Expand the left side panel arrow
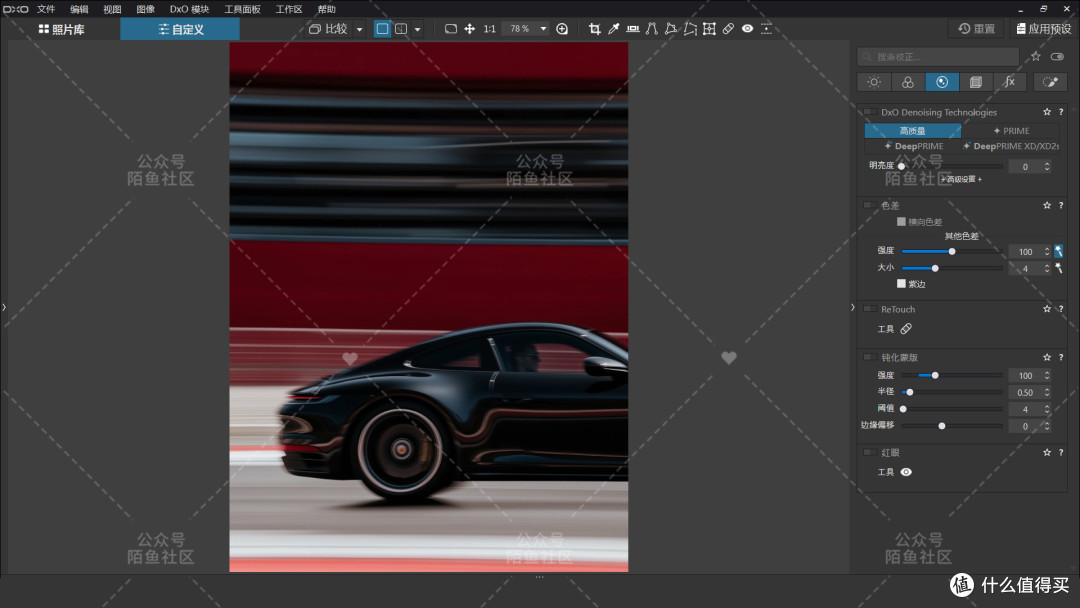The image size is (1080, 608). point(4,307)
